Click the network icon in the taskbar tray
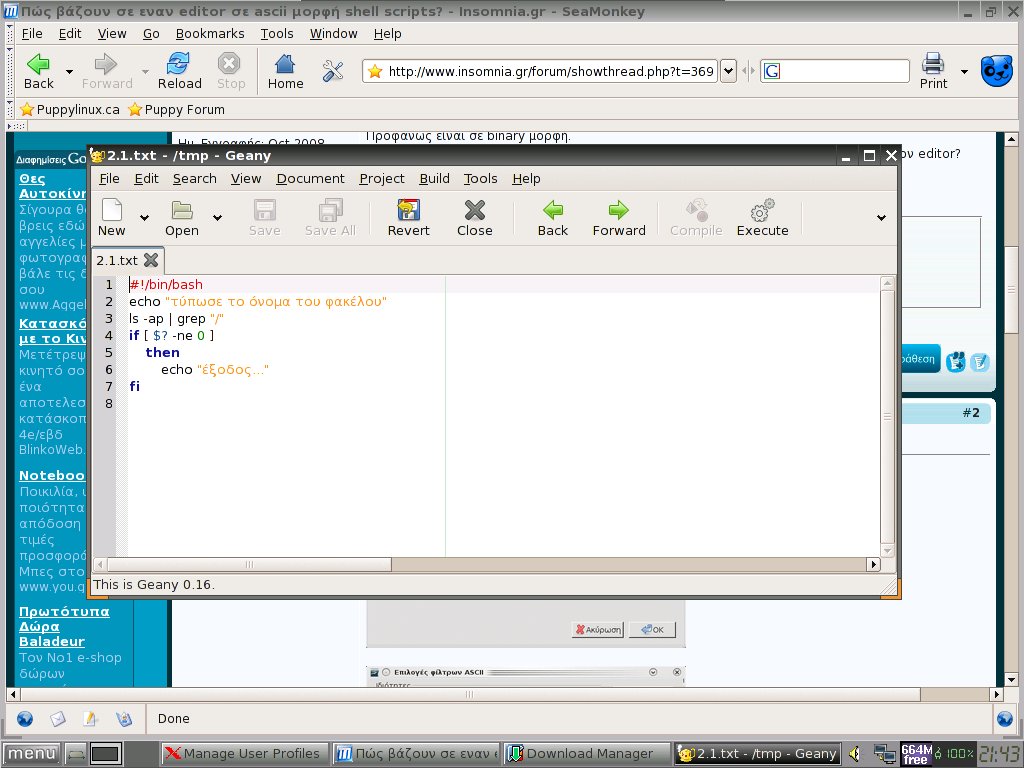This screenshot has height=768, width=1024. coord(885,754)
